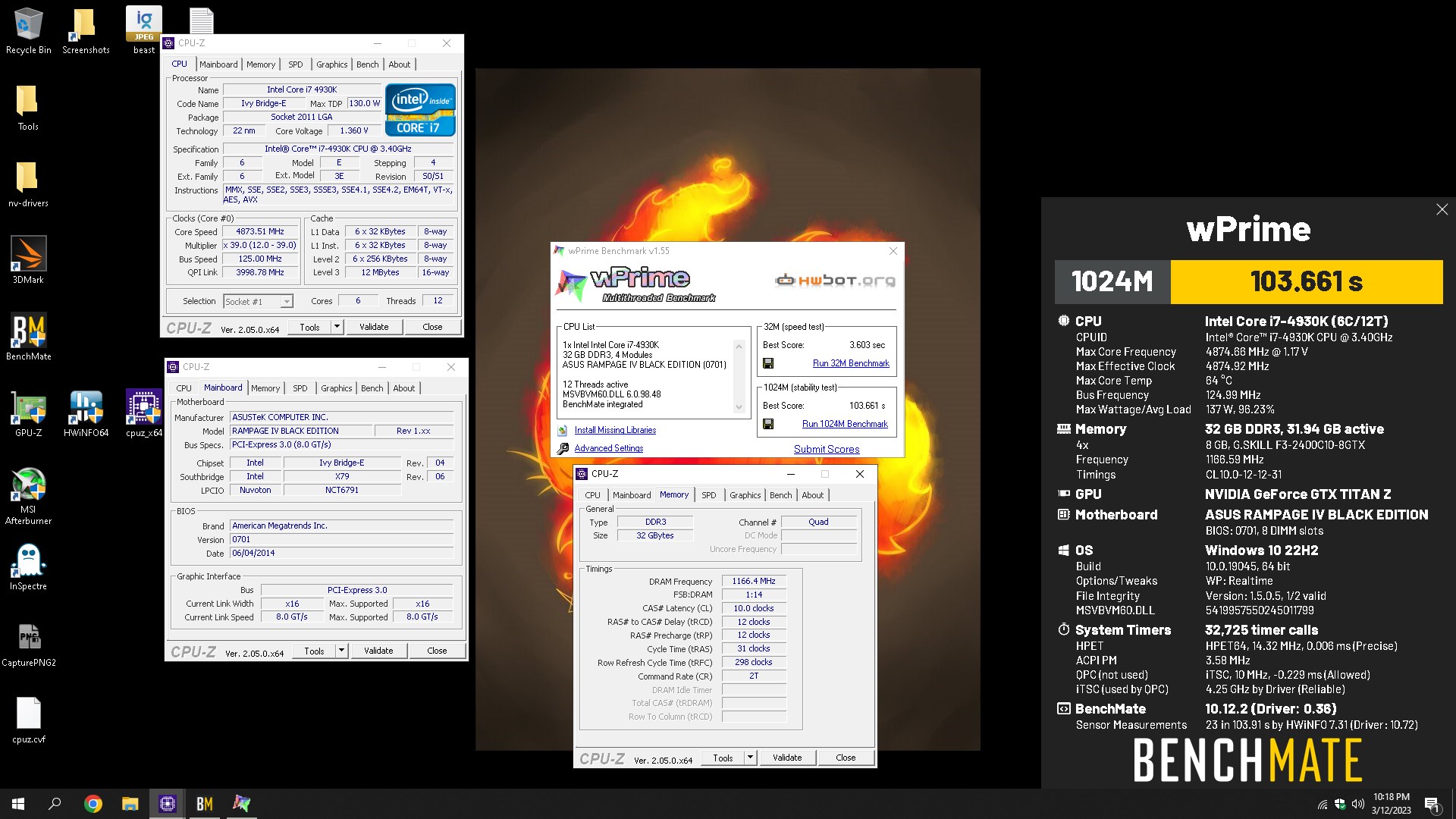Open the Advanced Settings link
1456x819 pixels.
point(608,448)
